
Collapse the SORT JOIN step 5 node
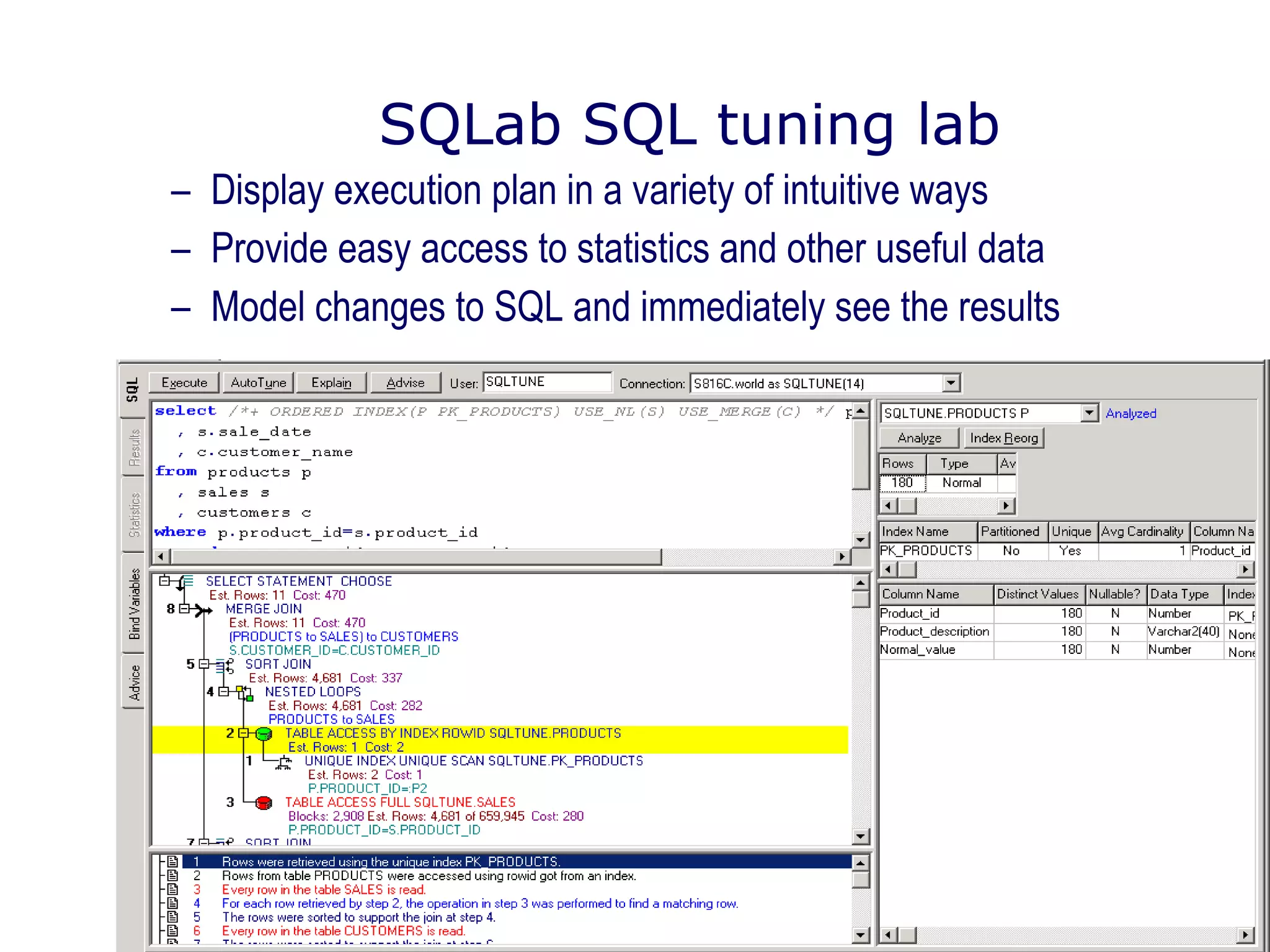point(203,664)
